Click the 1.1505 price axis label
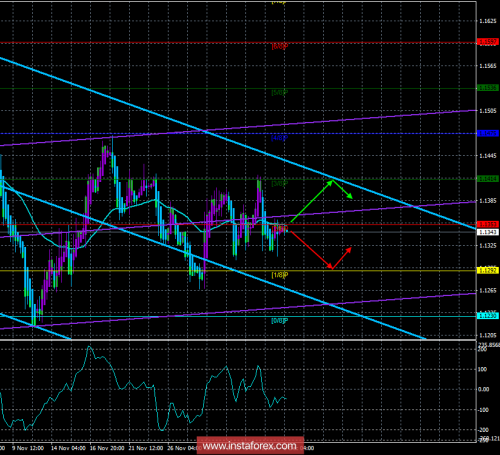This screenshot has height=455, width=500. point(488,111)
